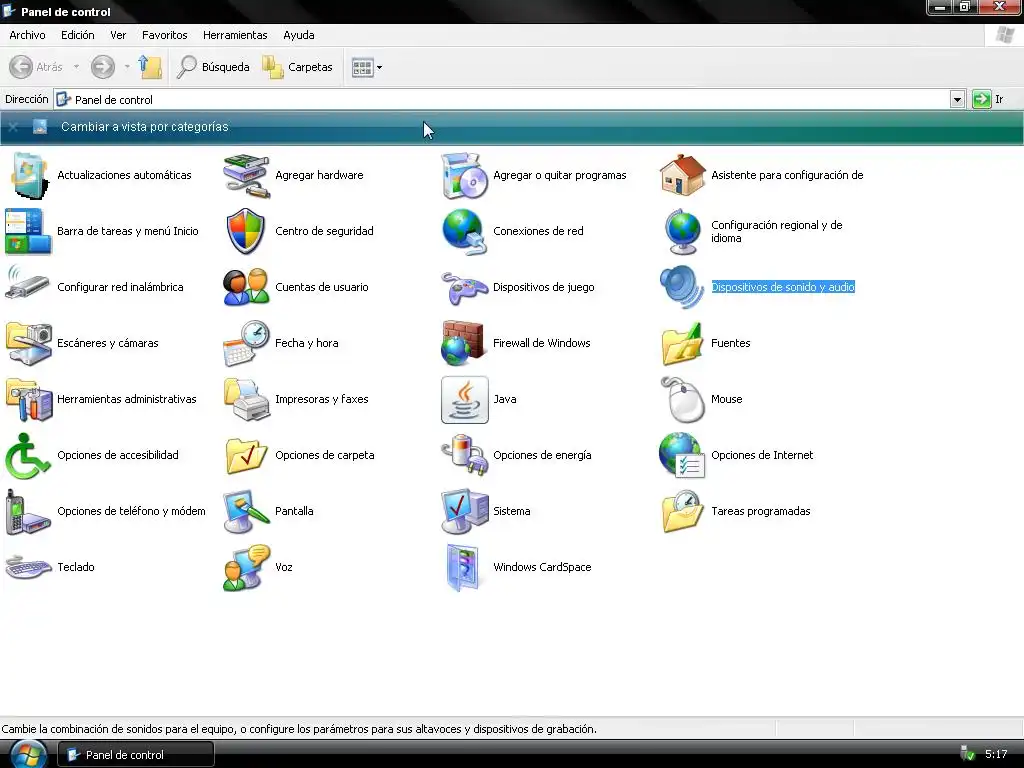Open the Sistema computer icon

point(464,511)
